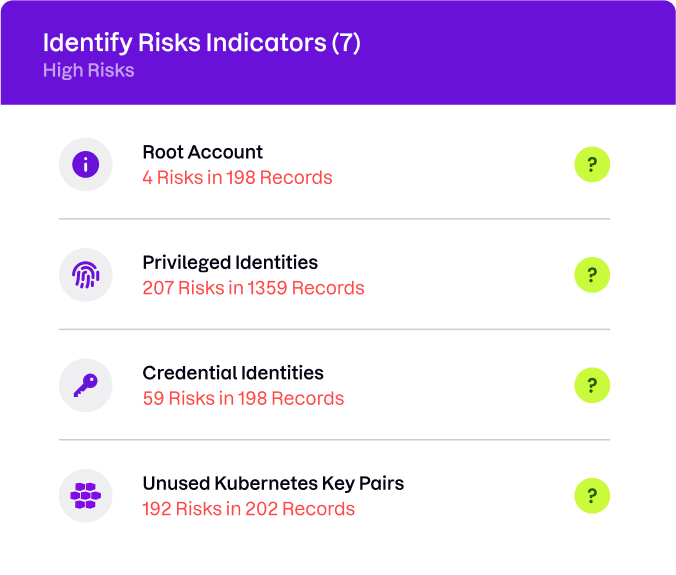Click the Unused Kubernetes Key Pairs hexagon icon
This screenshot has height=575, width=676.
[85, 496]
